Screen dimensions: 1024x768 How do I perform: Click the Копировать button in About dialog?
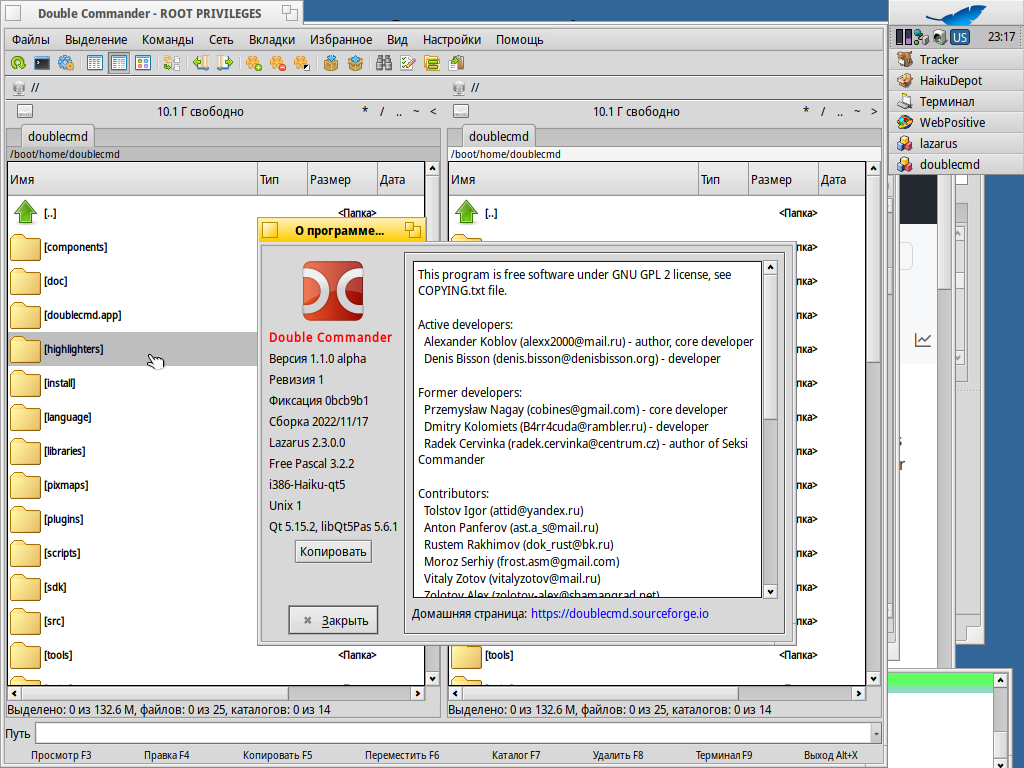(x=333, y=552)
